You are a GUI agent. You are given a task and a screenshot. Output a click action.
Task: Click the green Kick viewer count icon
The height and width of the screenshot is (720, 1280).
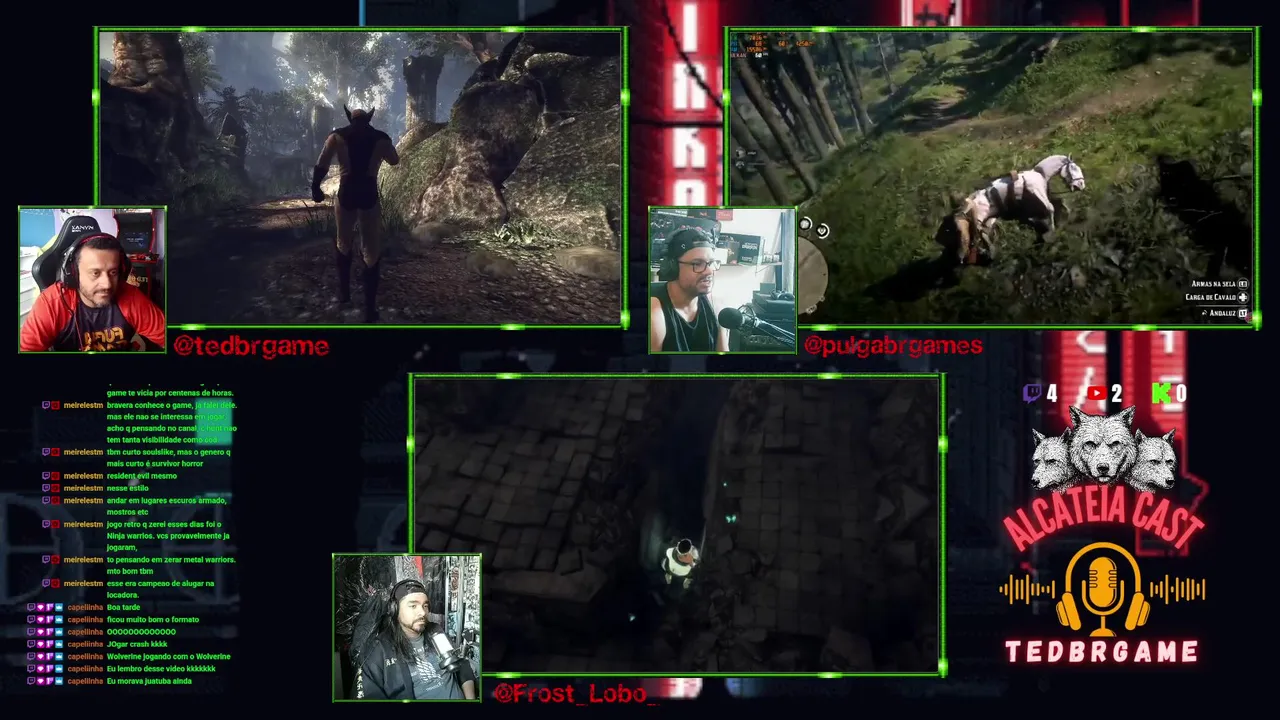click(x=1161, y=393)
